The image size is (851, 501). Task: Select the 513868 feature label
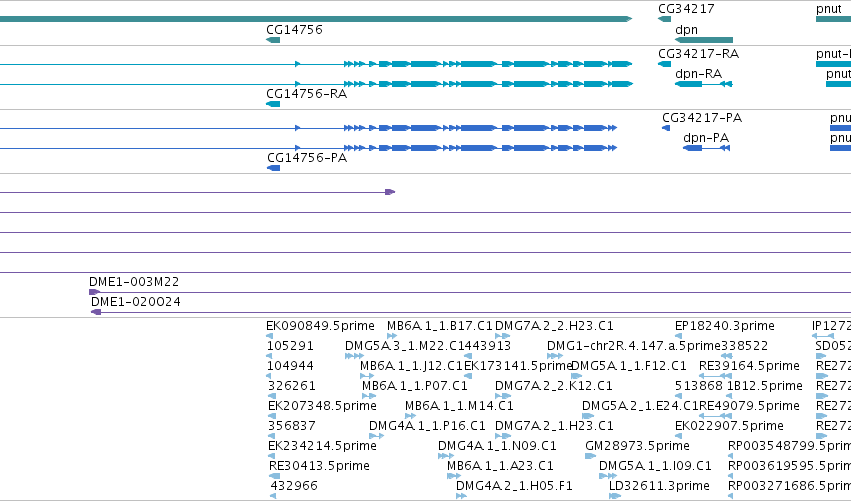pos(698,386)
